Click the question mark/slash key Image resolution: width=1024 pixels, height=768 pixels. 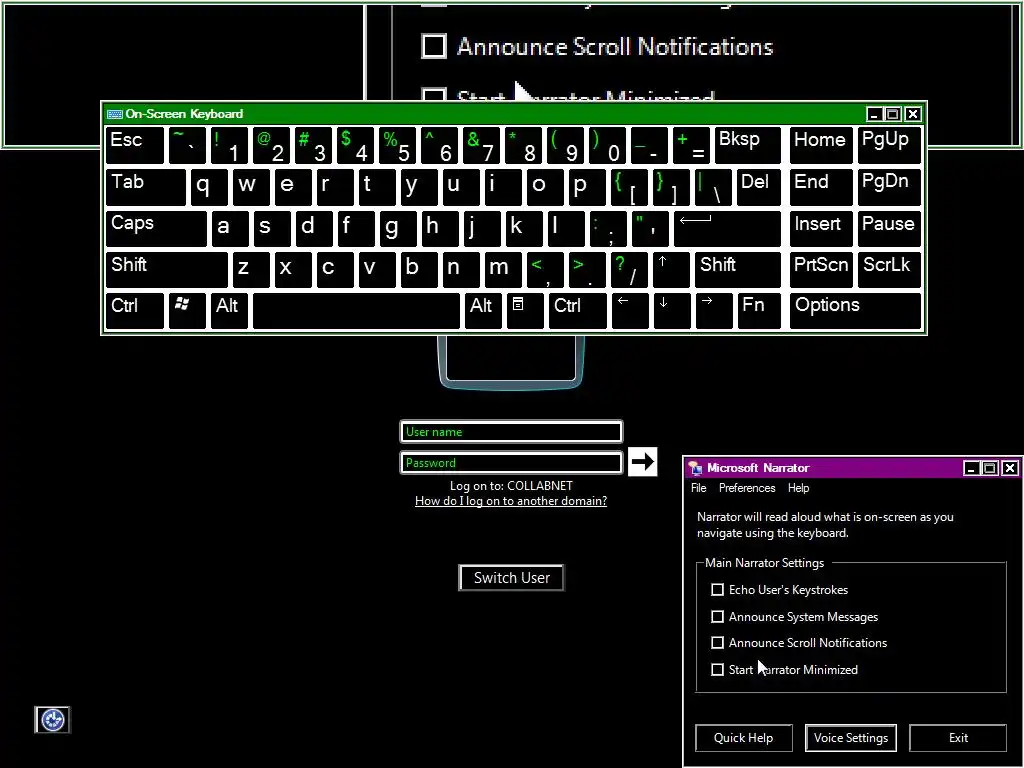(x=629, y=269)
